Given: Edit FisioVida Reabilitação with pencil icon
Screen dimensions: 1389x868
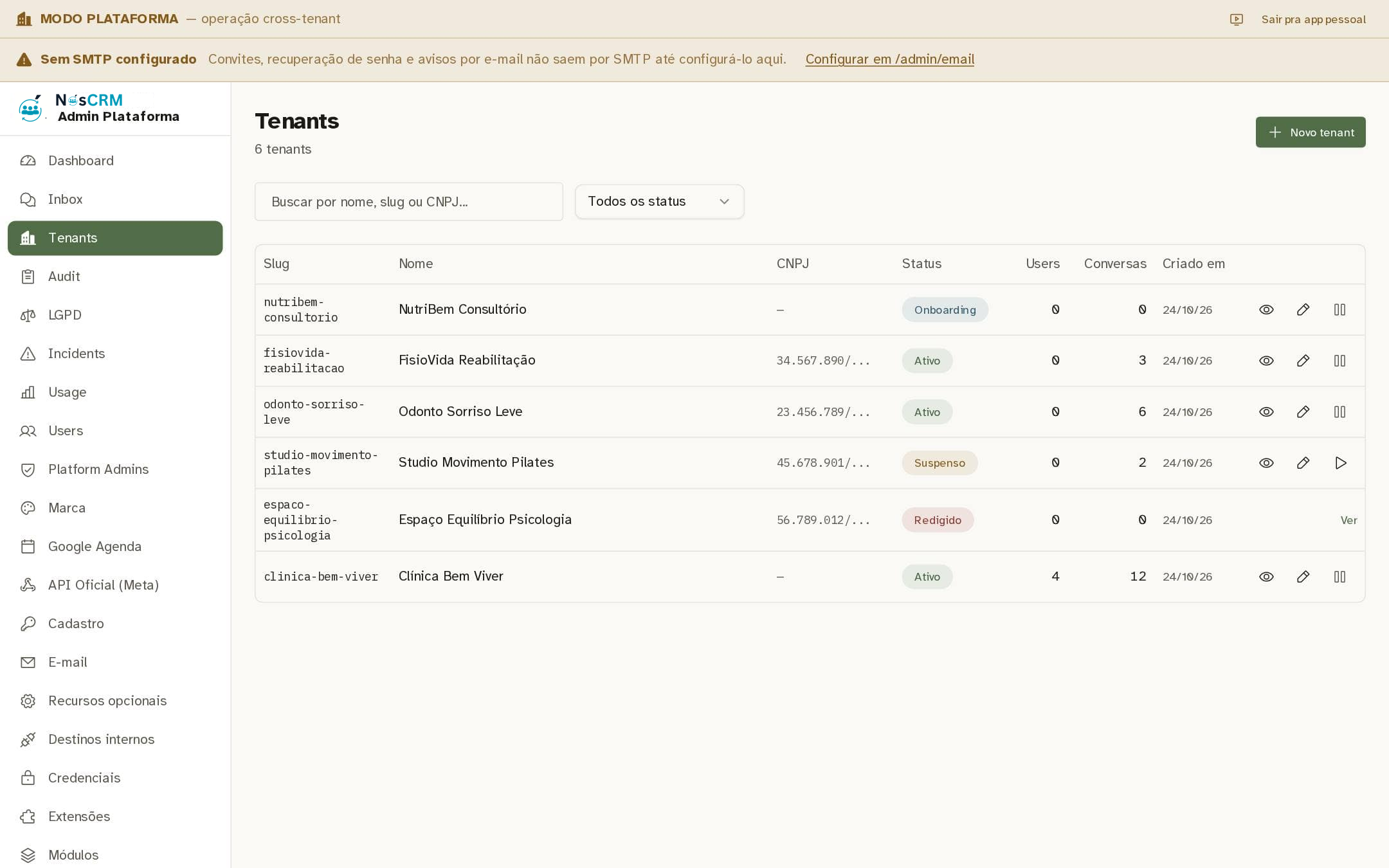Looking at the screenshot, I should (1303, 361).
